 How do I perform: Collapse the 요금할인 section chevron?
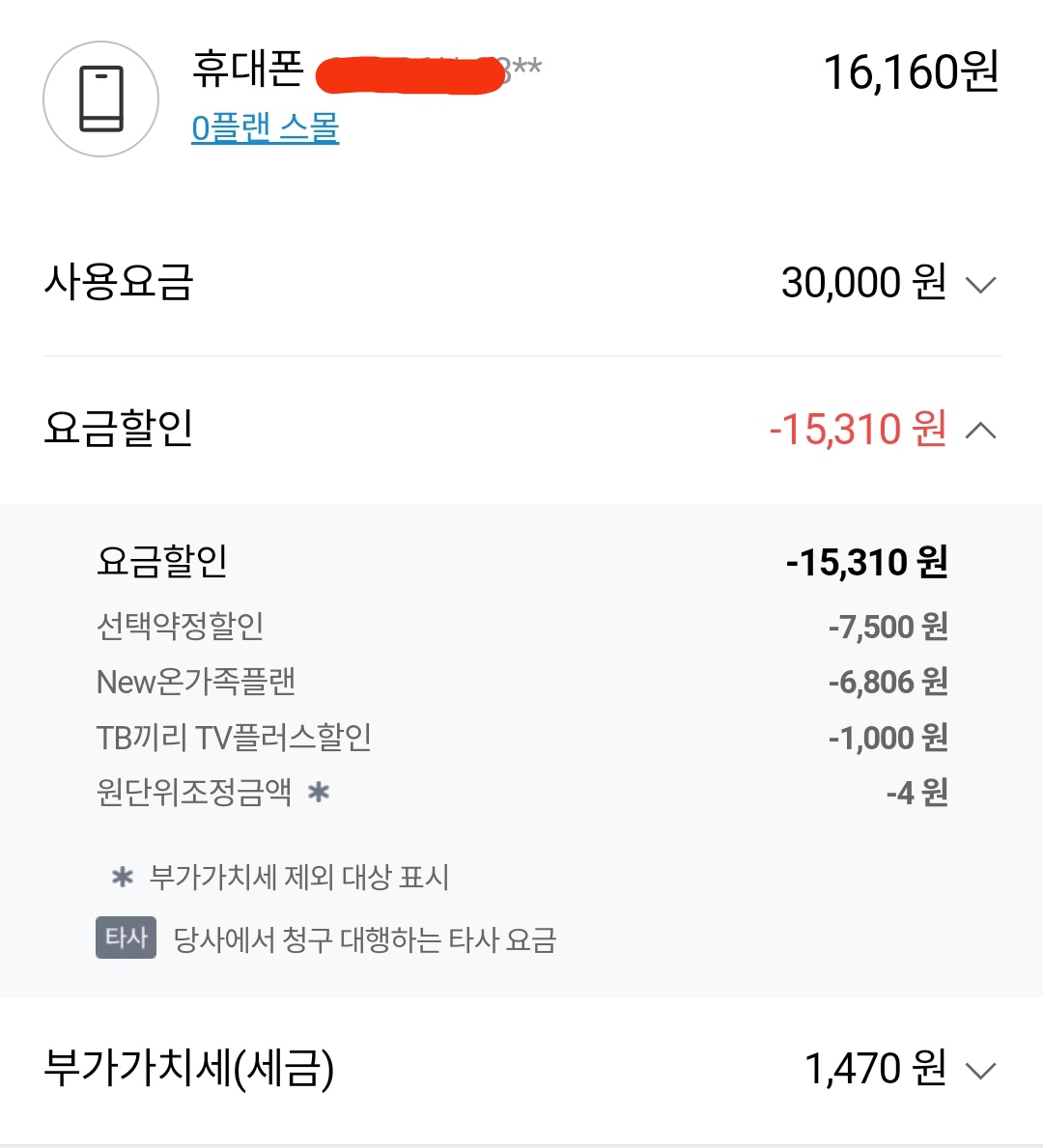[x=980, y=431]
